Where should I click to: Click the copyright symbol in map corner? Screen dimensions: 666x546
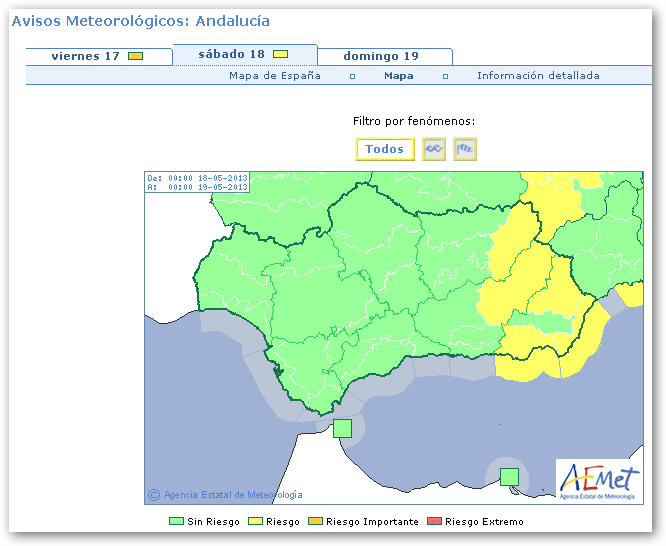point(154,494)
